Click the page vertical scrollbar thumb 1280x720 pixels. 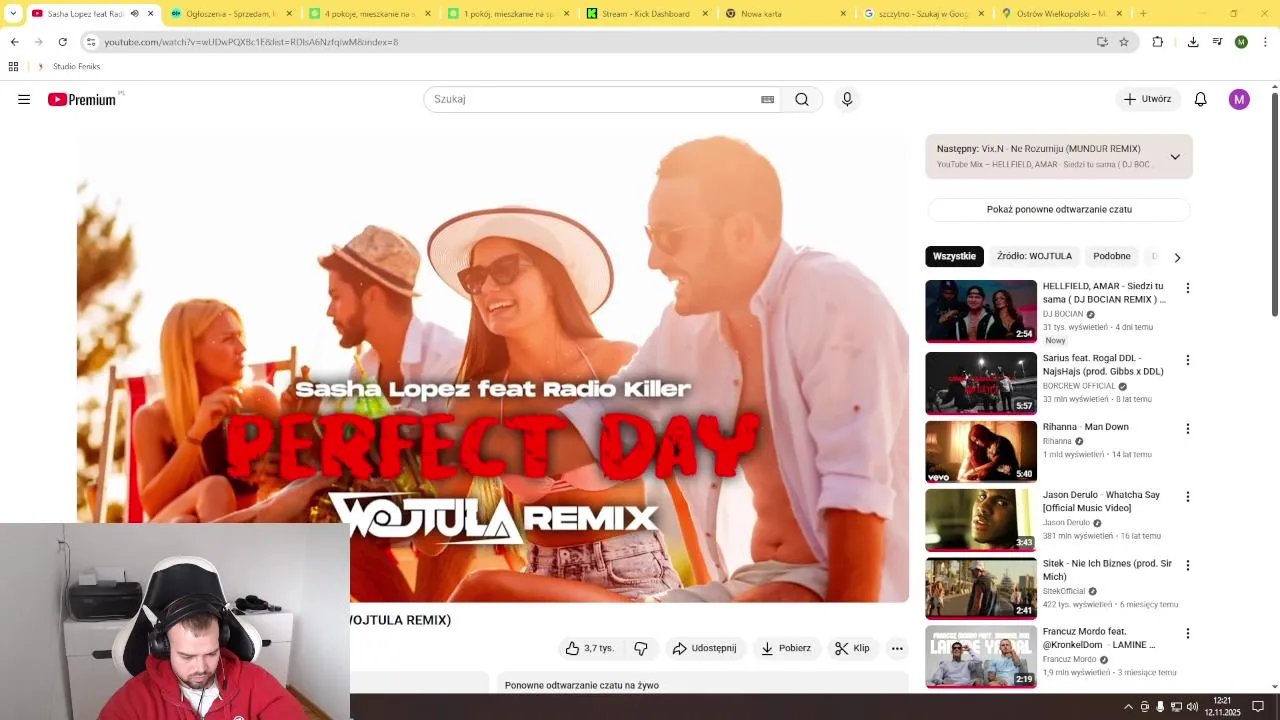tap(1275, 205)
